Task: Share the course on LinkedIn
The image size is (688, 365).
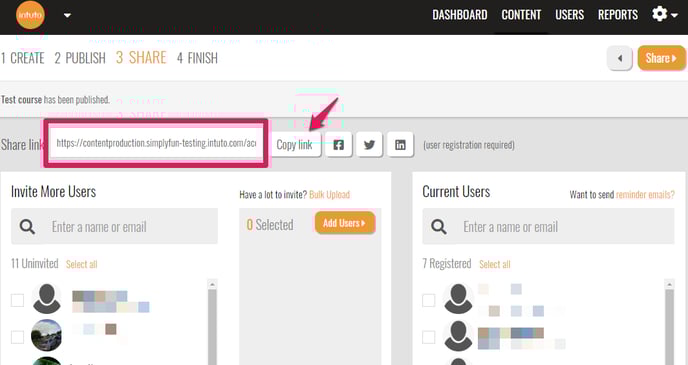Action: tap(400, 144)
